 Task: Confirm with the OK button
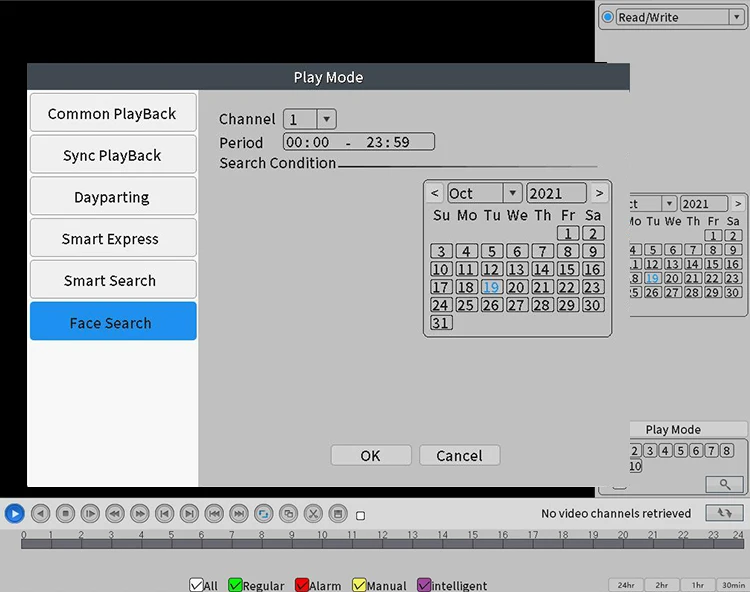371,455
